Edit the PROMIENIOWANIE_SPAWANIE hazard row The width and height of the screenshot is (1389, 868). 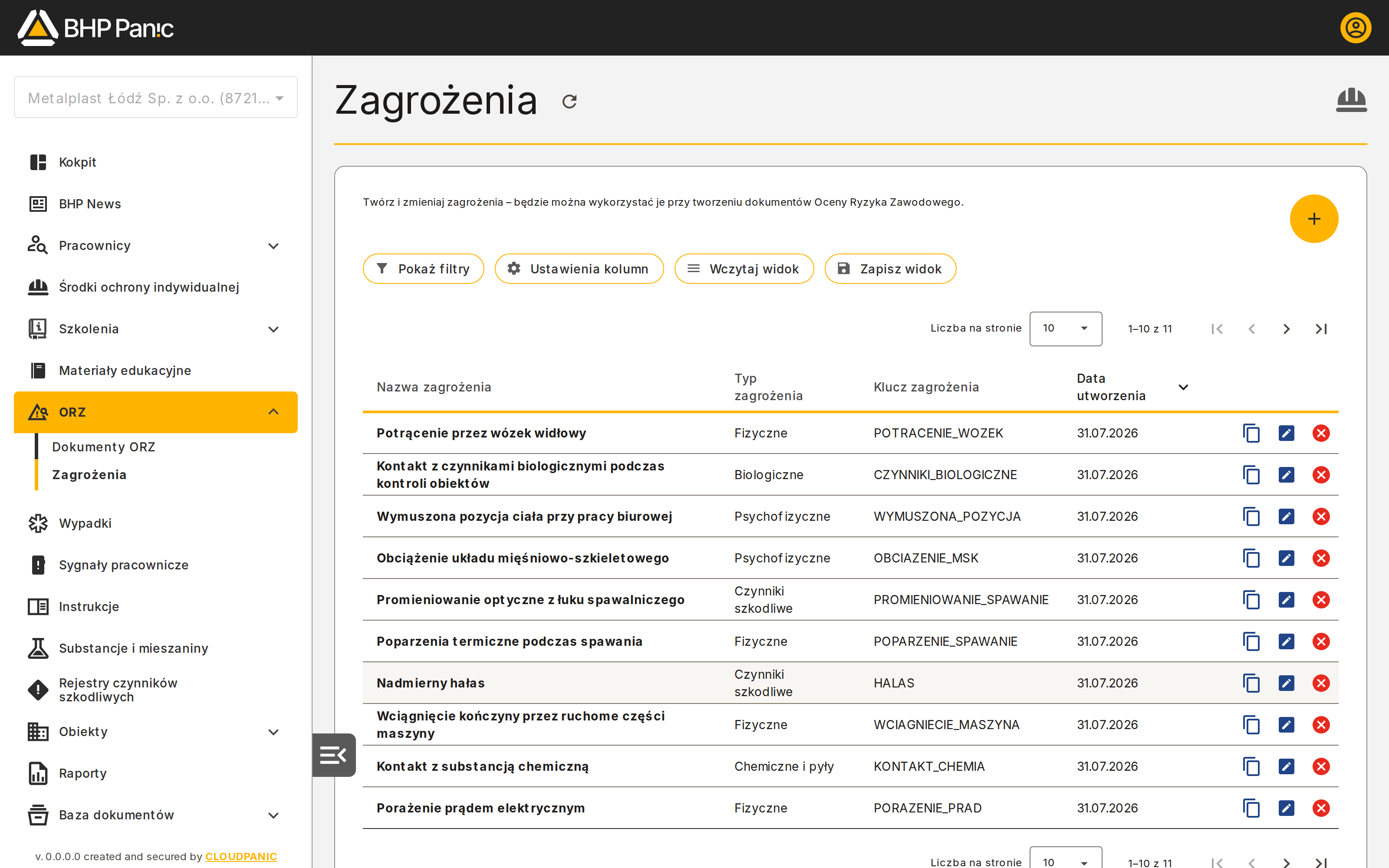click(x=1286, y=600)
